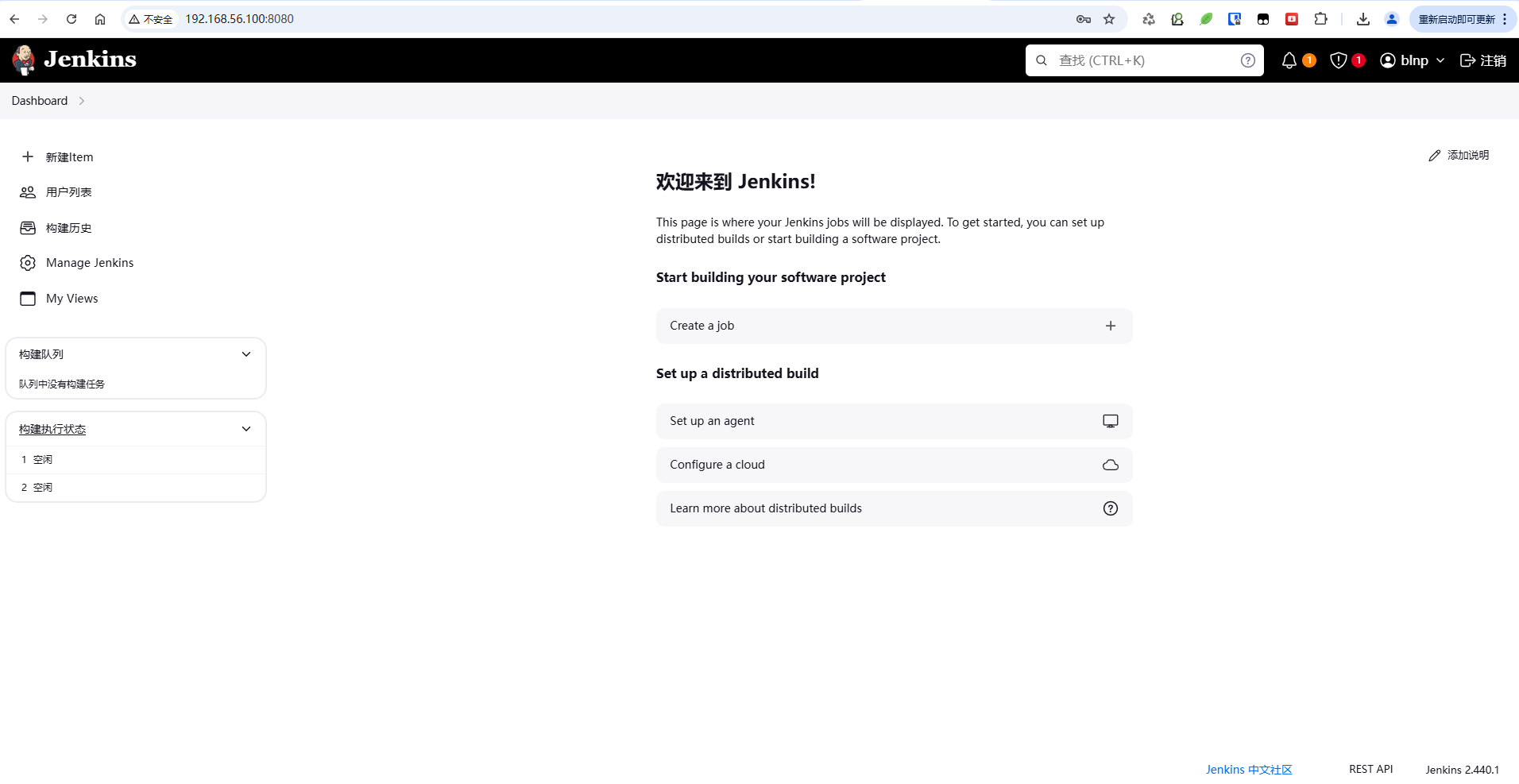Go back with browser back arrow
This screenshot has height=784, width=1519.
pos(14,19)
